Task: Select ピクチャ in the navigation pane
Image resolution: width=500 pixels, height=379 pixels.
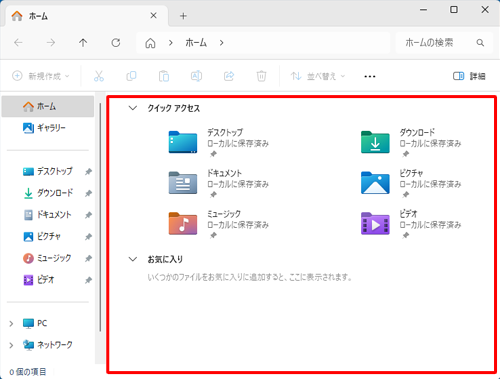Action: [x=48, y=236]
